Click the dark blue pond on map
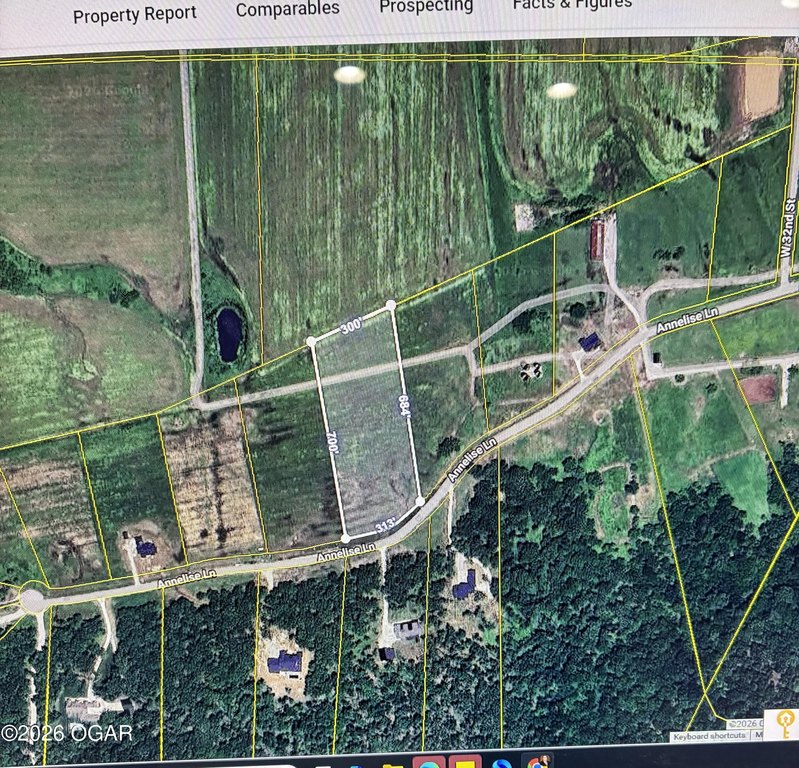Image resolution: width=799 pixels, height=768 pixels. click(228, 334)
